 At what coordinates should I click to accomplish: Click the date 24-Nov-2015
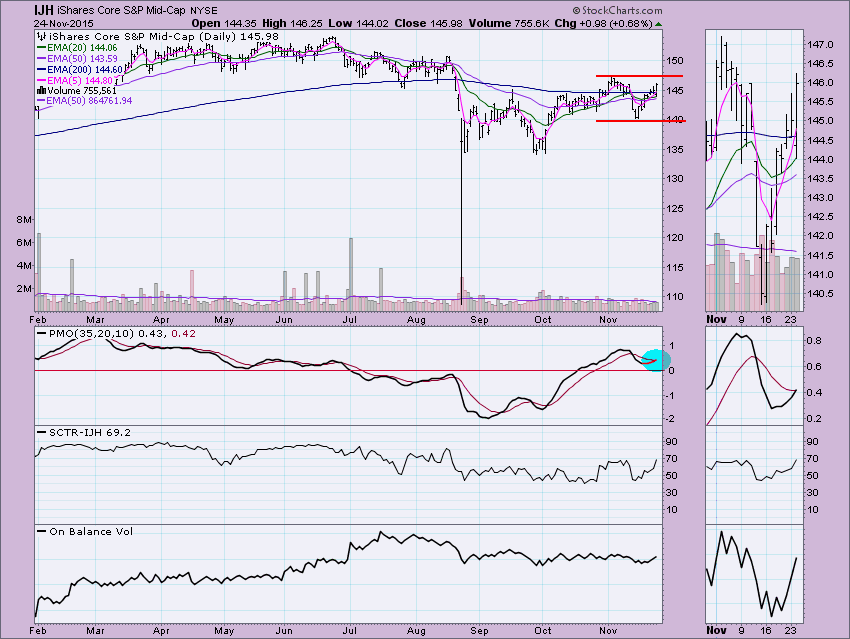[x=63, y=24]
